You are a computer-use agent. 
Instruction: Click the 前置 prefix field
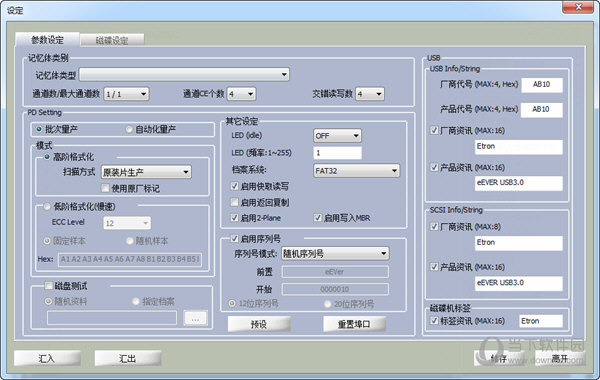pyautogui.click(x=335, y=272)
